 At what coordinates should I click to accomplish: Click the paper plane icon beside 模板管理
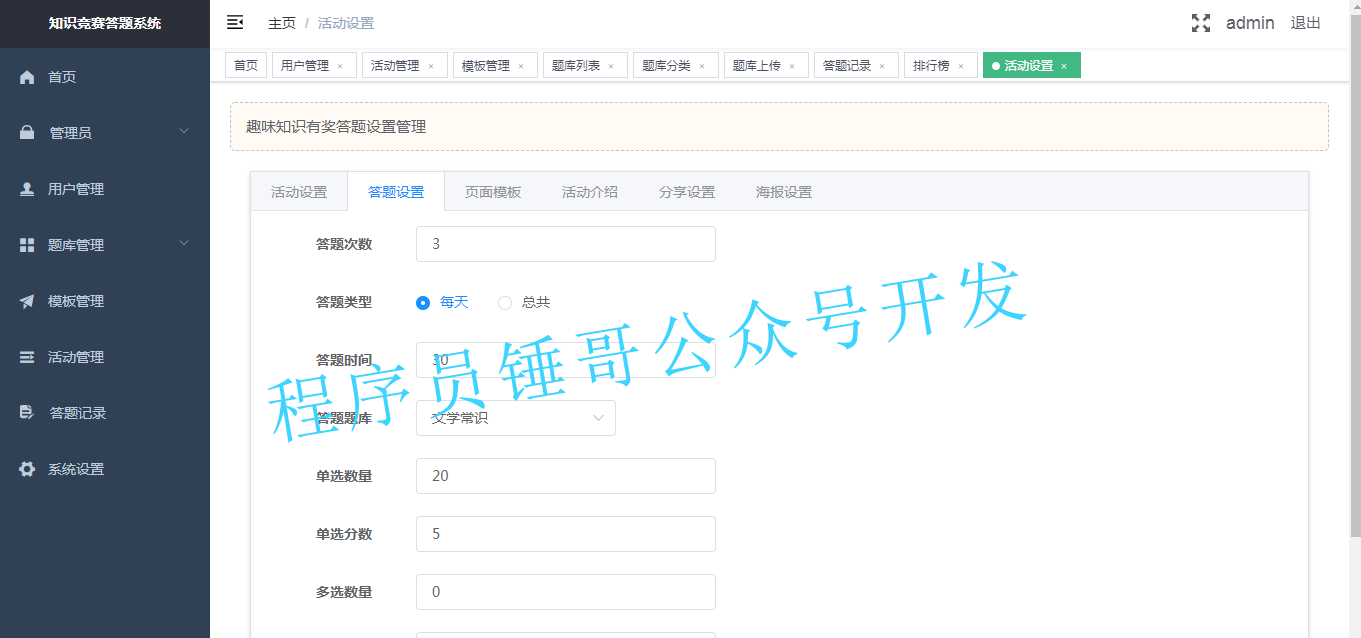27,301
